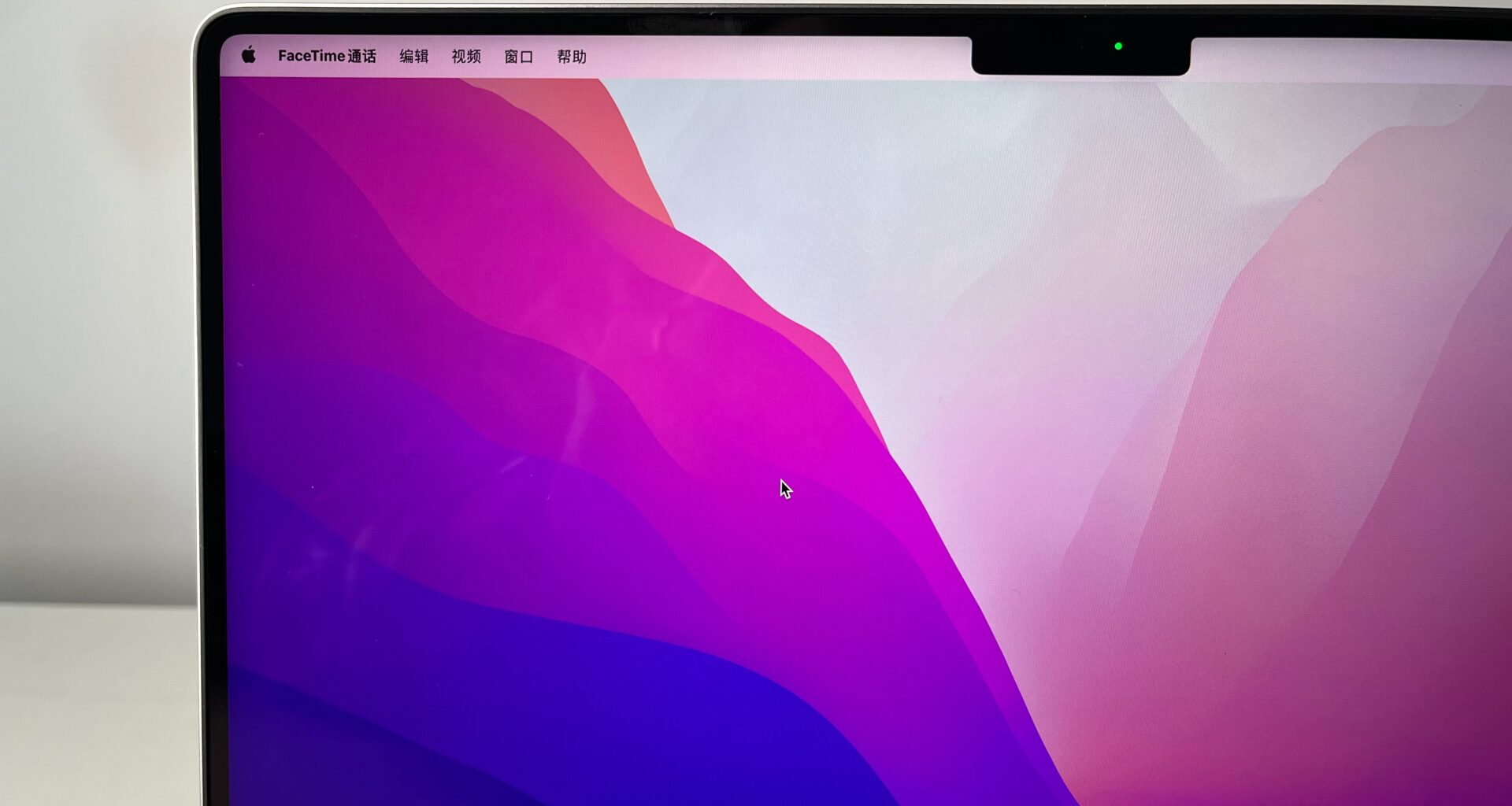1512x806 pixels.
Task: Open the FaceTime通话 application menu
Action: pyautogui.click(x=327, y=57)
